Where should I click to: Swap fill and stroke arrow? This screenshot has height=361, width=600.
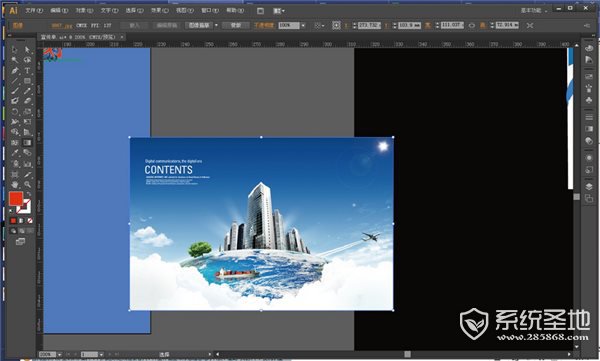(28, 194)
